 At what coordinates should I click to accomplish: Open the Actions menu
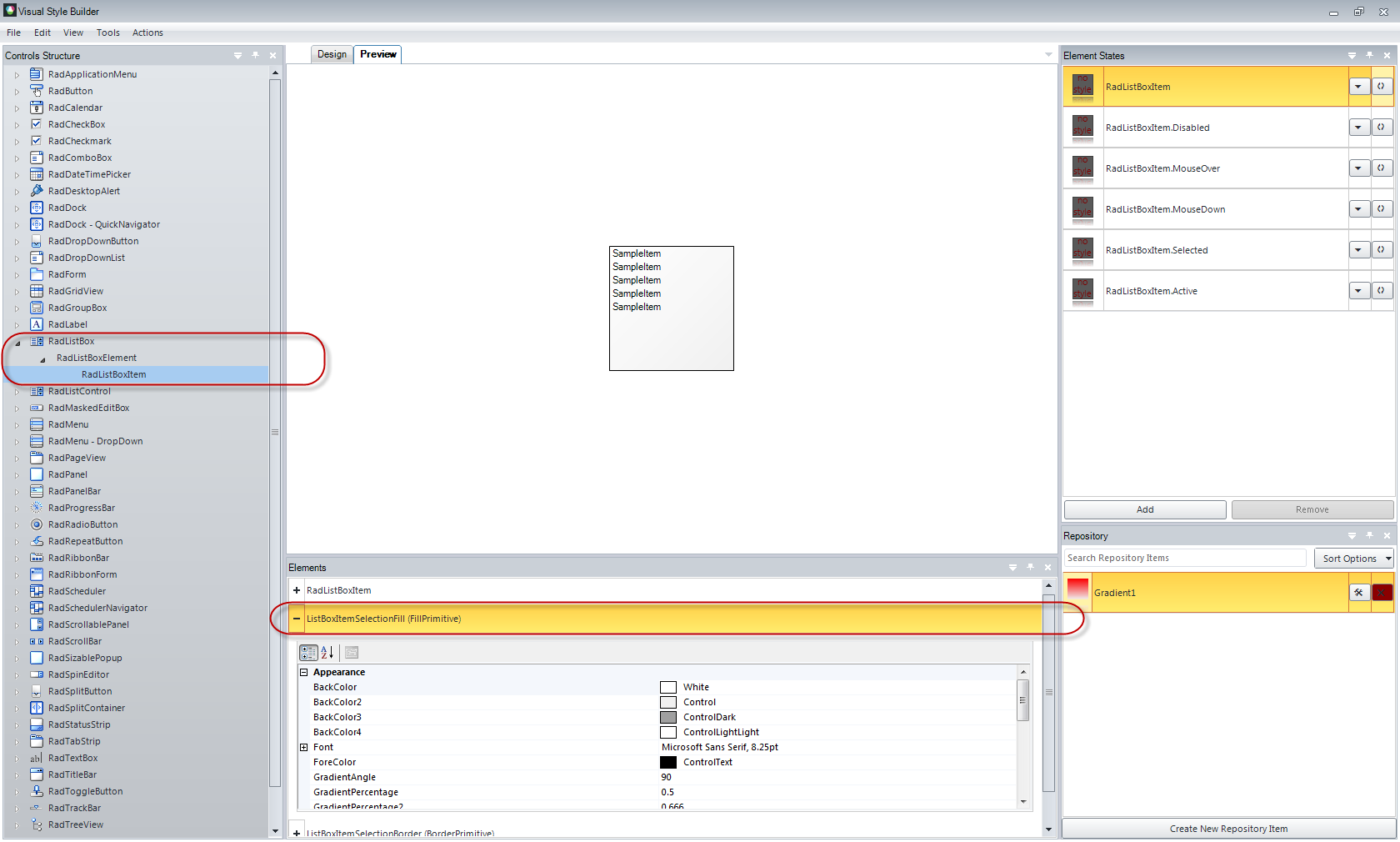[147, 33]
